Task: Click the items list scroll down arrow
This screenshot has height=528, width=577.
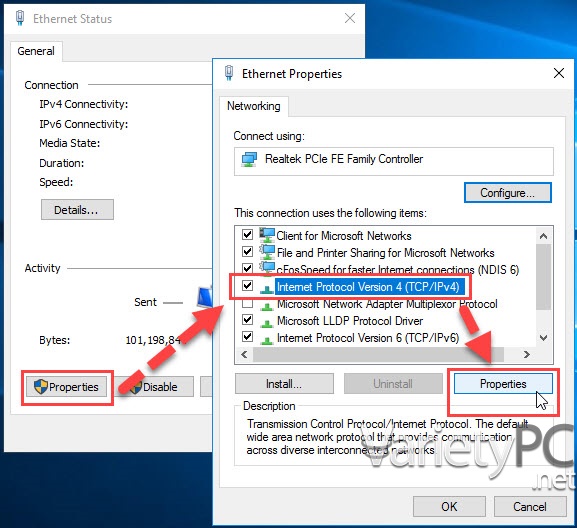Action: (x=544, y=337)
